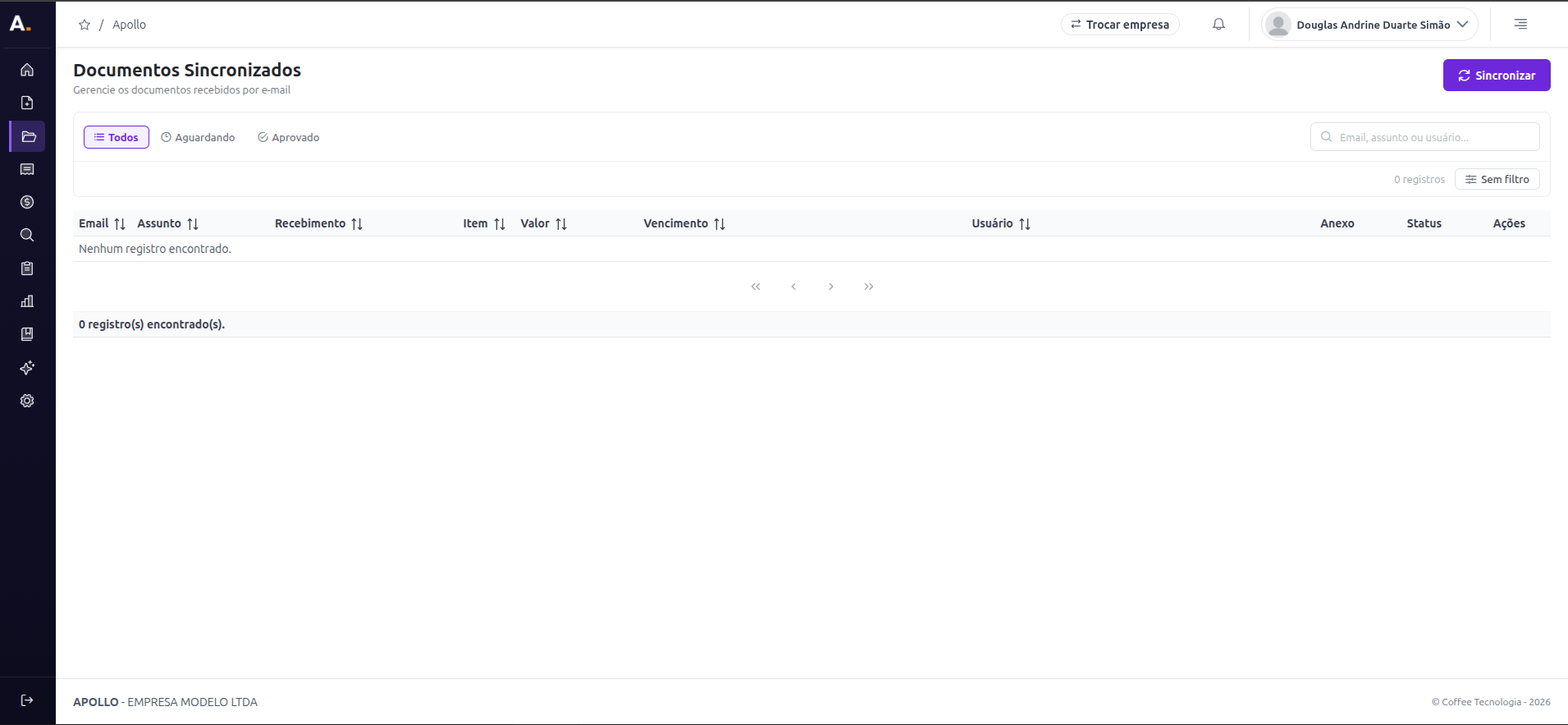Open the messages icon in sidebar
1568x725 pixels.
(x=27, y=169)
